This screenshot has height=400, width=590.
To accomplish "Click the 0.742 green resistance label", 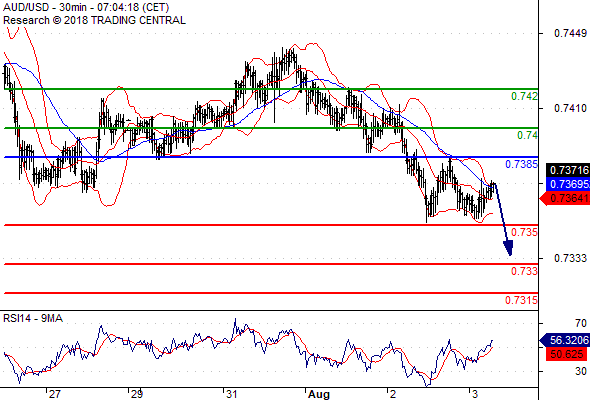I will (524, 96).
